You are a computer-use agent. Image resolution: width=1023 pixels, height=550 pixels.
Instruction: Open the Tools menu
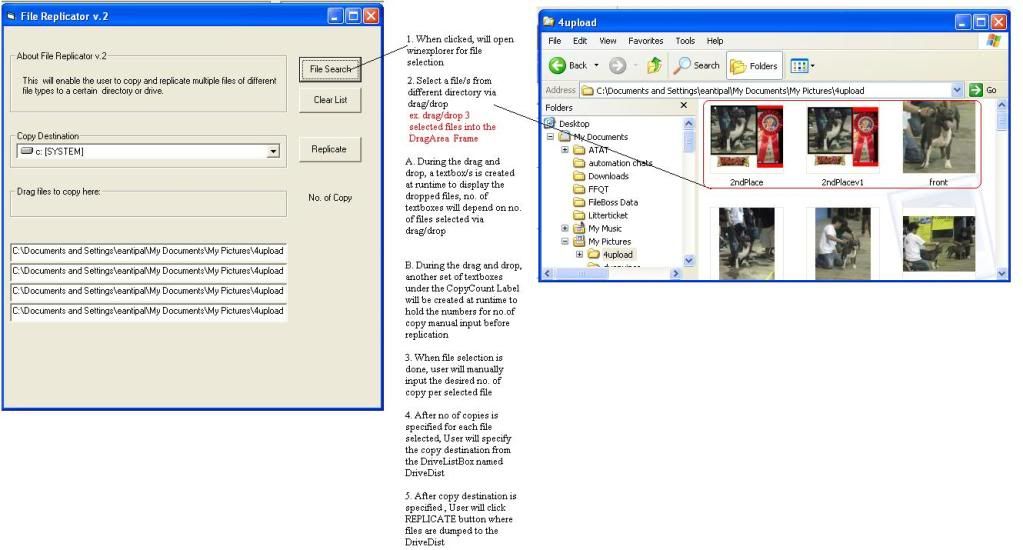pos(685,41)
